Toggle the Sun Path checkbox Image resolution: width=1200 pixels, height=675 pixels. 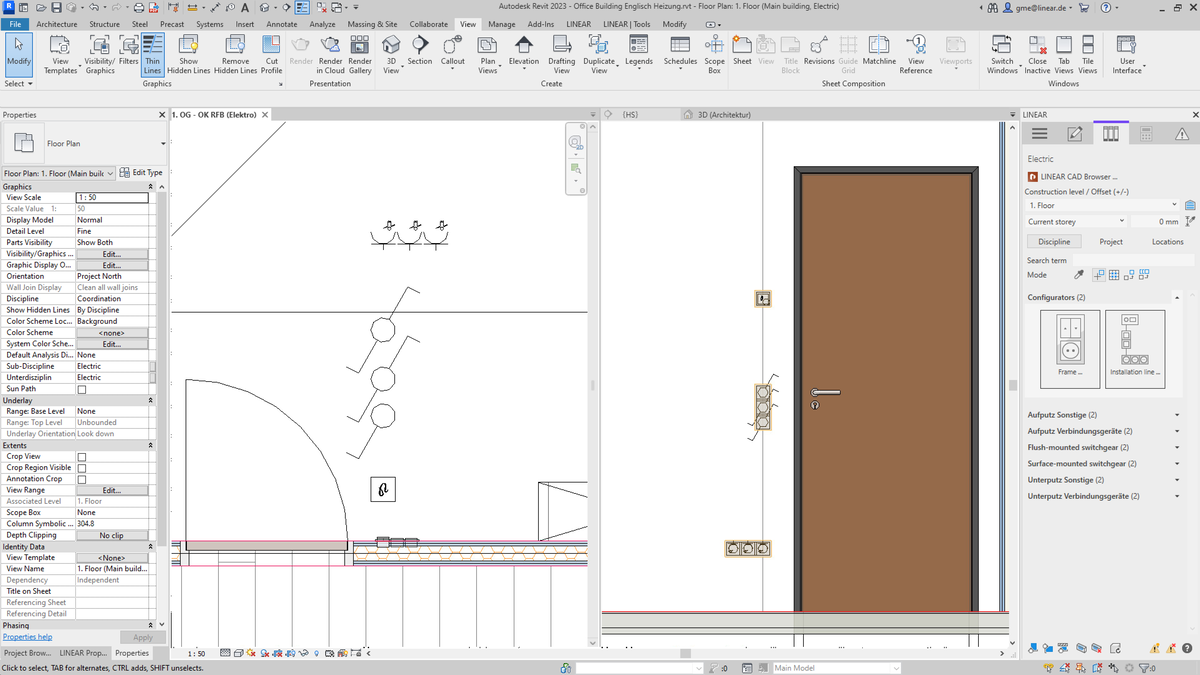pyautogui.click(x=82, y=389)
